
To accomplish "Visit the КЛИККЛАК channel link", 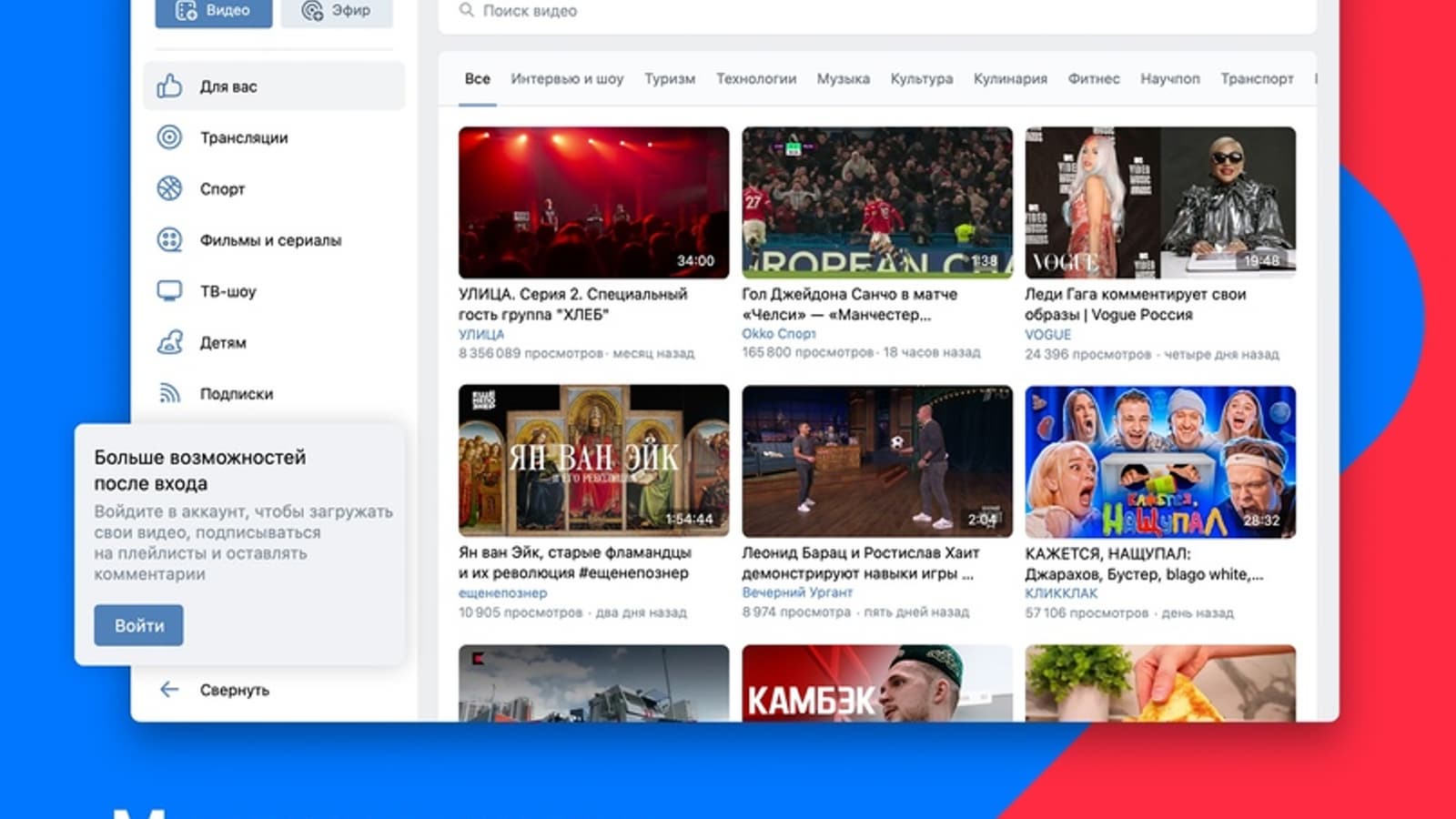I will tap(1062, 592).
